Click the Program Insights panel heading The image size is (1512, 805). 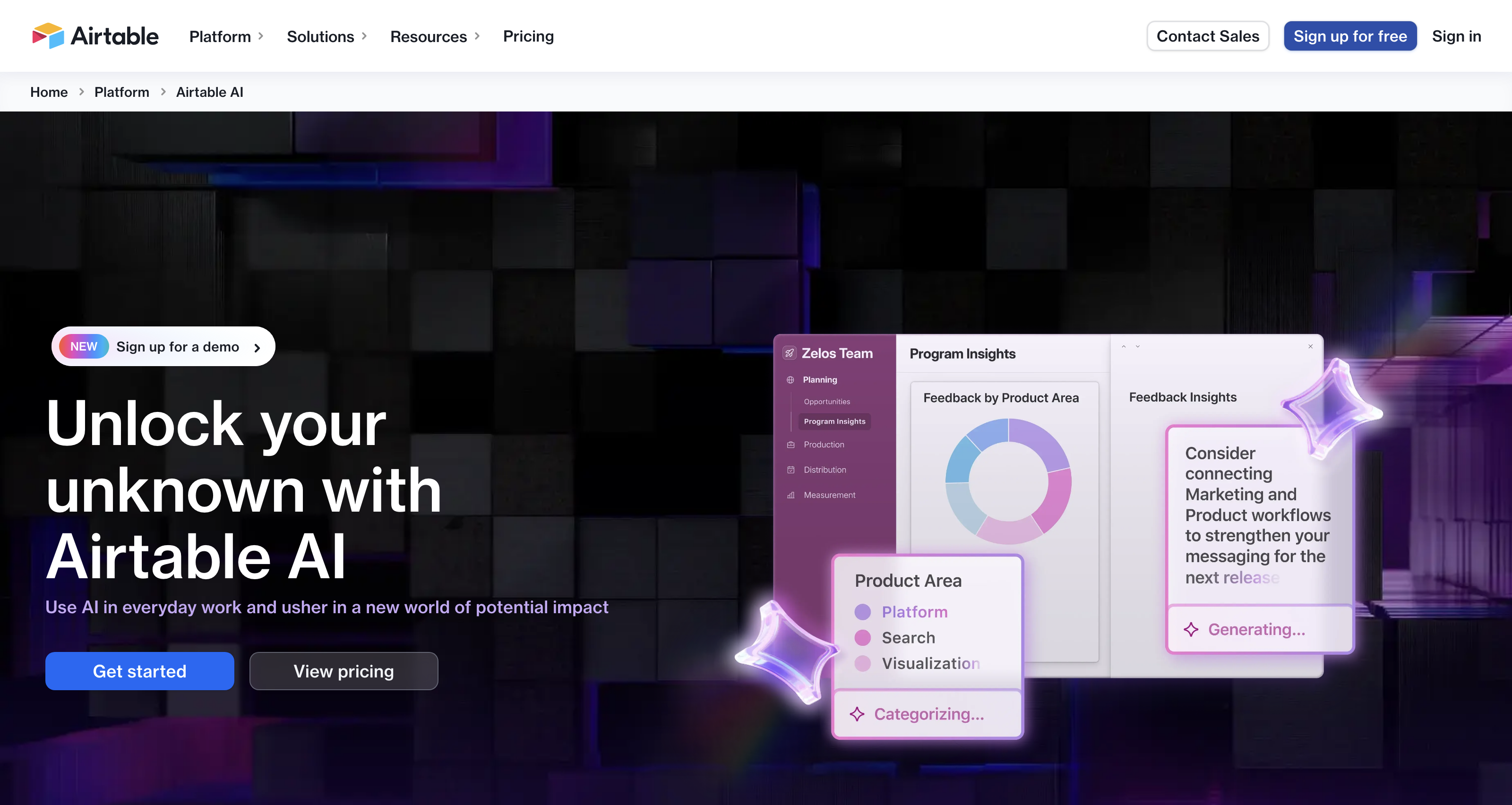[x=962, y=354]
